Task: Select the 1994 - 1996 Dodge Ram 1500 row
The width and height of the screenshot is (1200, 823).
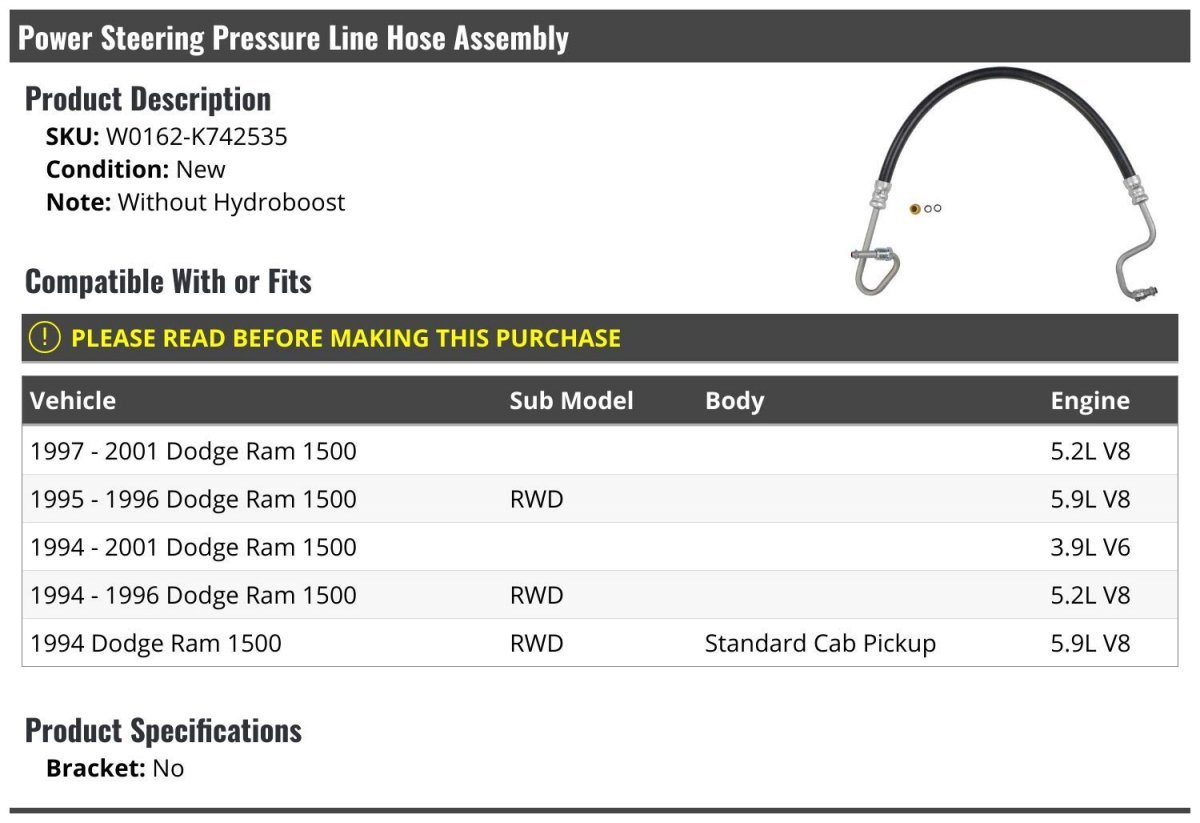Action: [600, 595]
